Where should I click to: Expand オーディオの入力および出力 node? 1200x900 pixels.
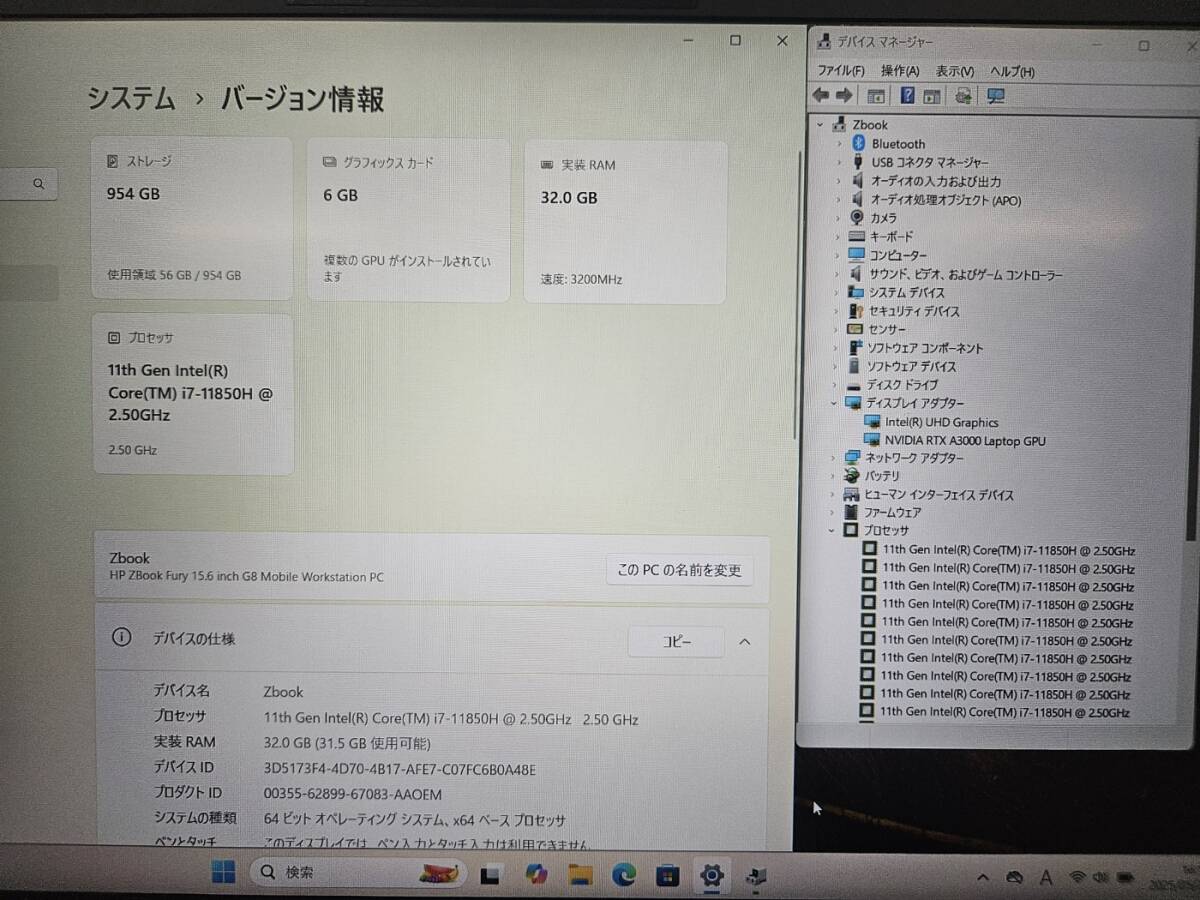click(839, 181)
